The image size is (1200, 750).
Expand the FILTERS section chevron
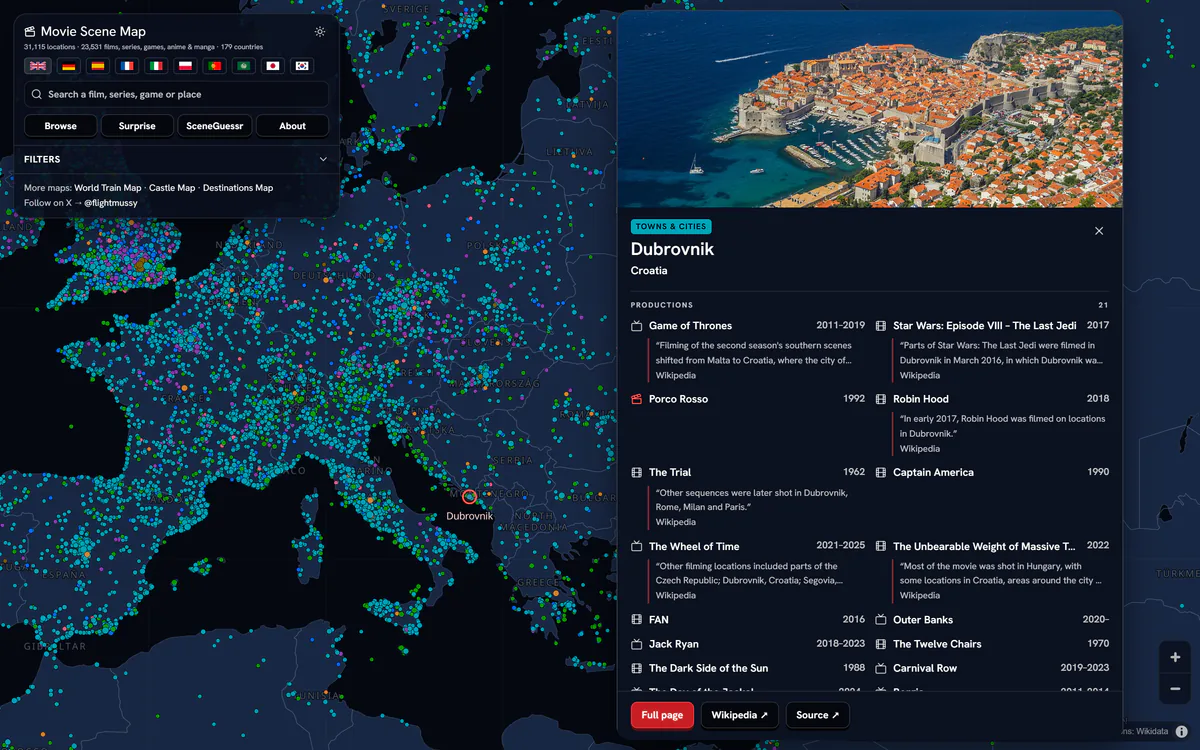click(323, 159)
